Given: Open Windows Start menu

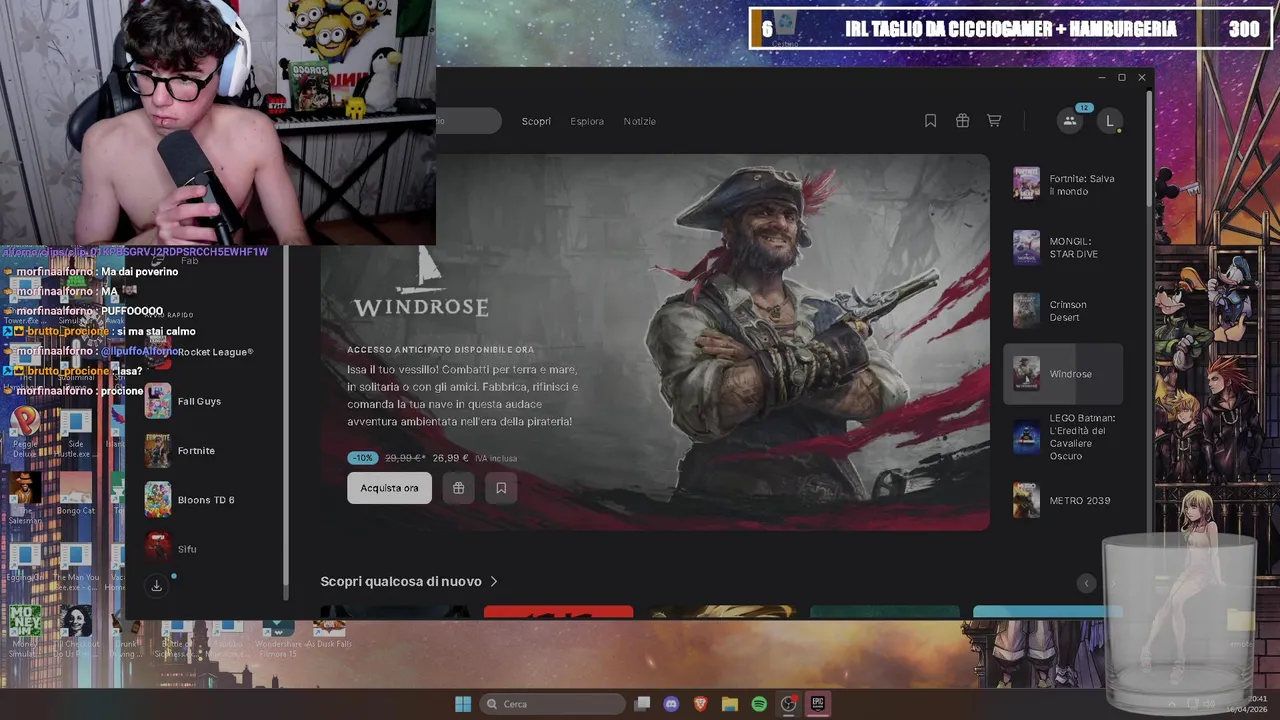Looking at the screenshot, I should tap(463, 704).
